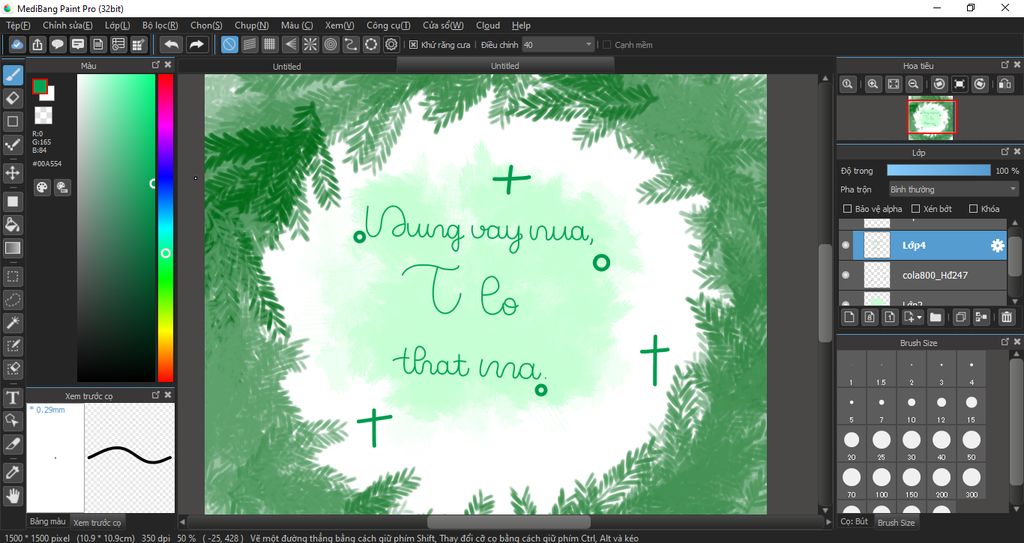Undock the Màu color panel
This screenshot has height=543, width=1024.
155,65
